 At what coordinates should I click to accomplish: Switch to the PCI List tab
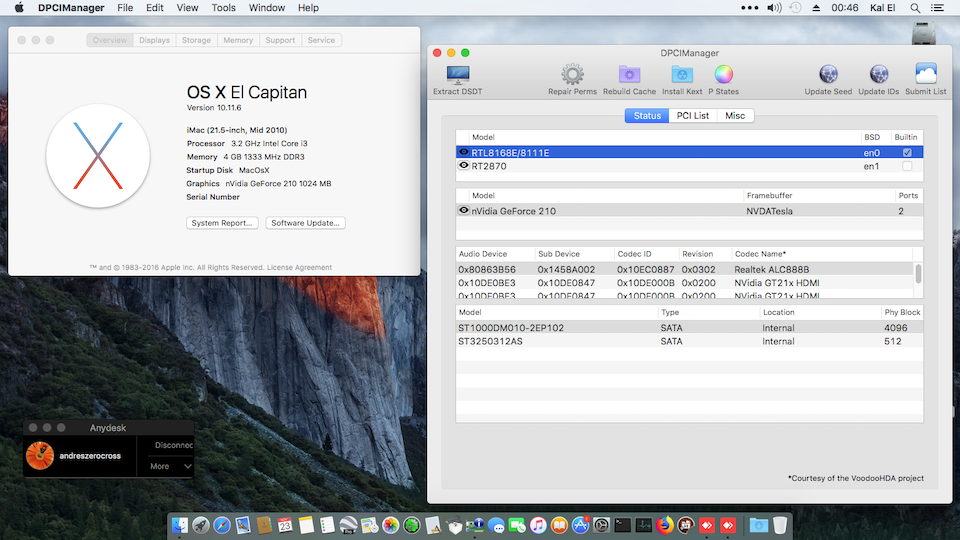click(692, 116)
